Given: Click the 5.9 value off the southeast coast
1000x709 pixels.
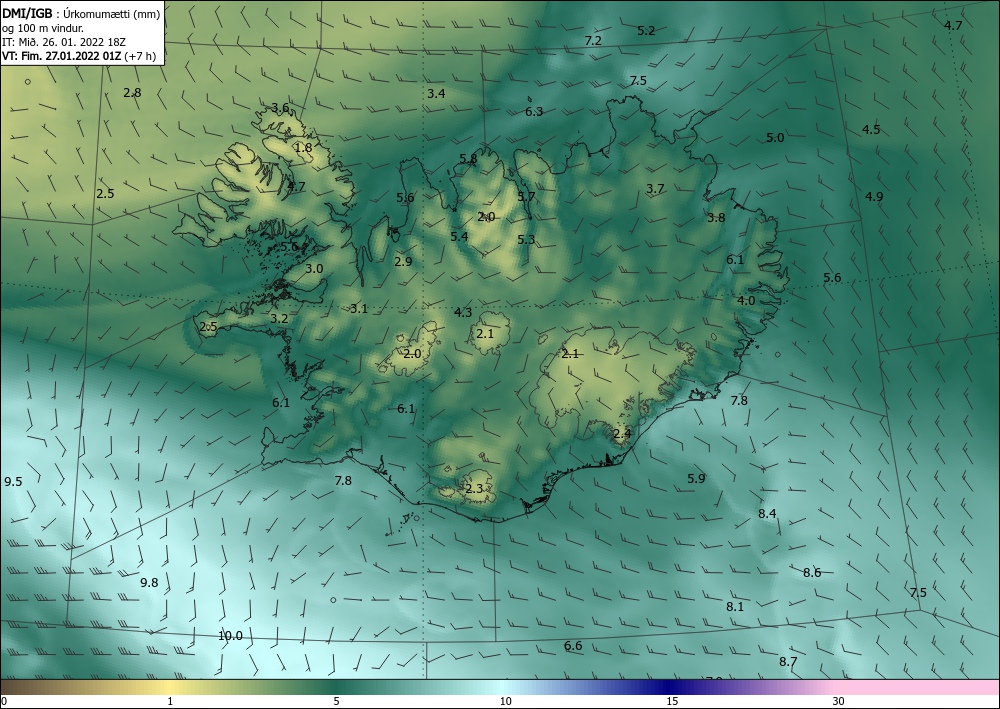Looking at the screenshot, I should click(696, 478).
